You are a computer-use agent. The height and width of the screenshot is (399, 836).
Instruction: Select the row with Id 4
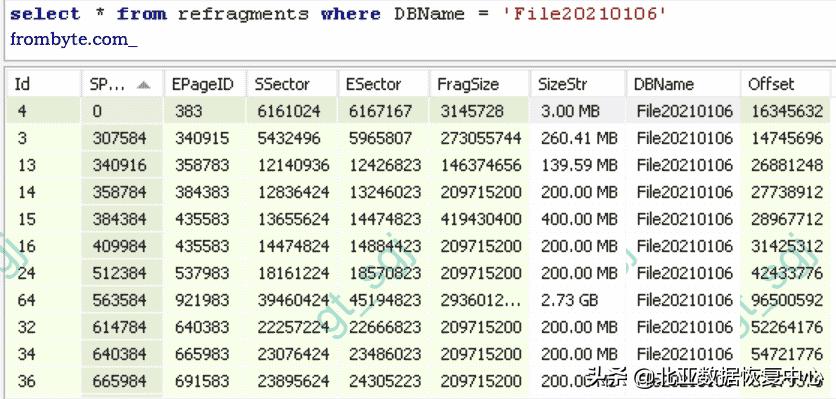tap(418, 111)
